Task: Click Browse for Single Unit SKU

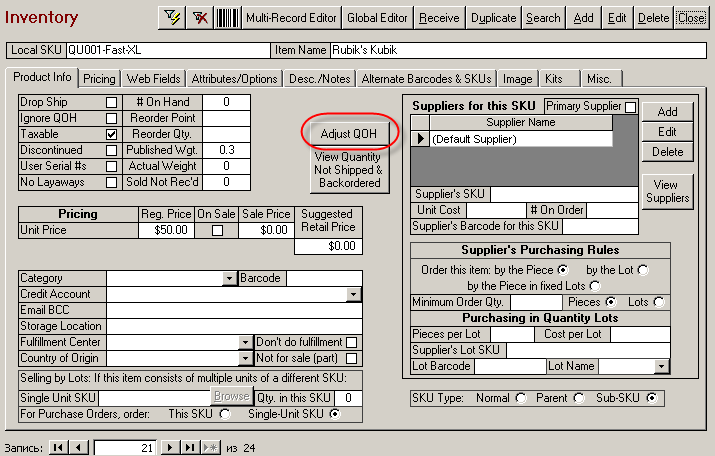Action: pyautogui.click(x=232, y=396)
